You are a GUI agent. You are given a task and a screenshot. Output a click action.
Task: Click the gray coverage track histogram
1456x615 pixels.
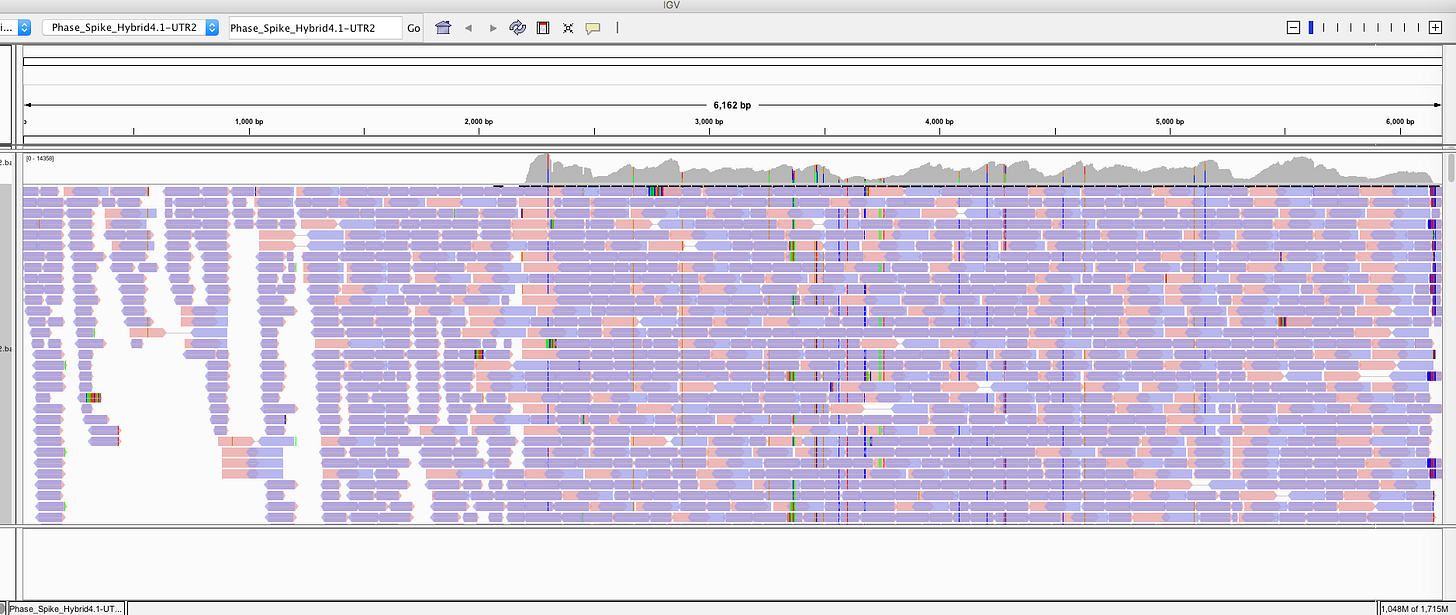tap(980, 170)
